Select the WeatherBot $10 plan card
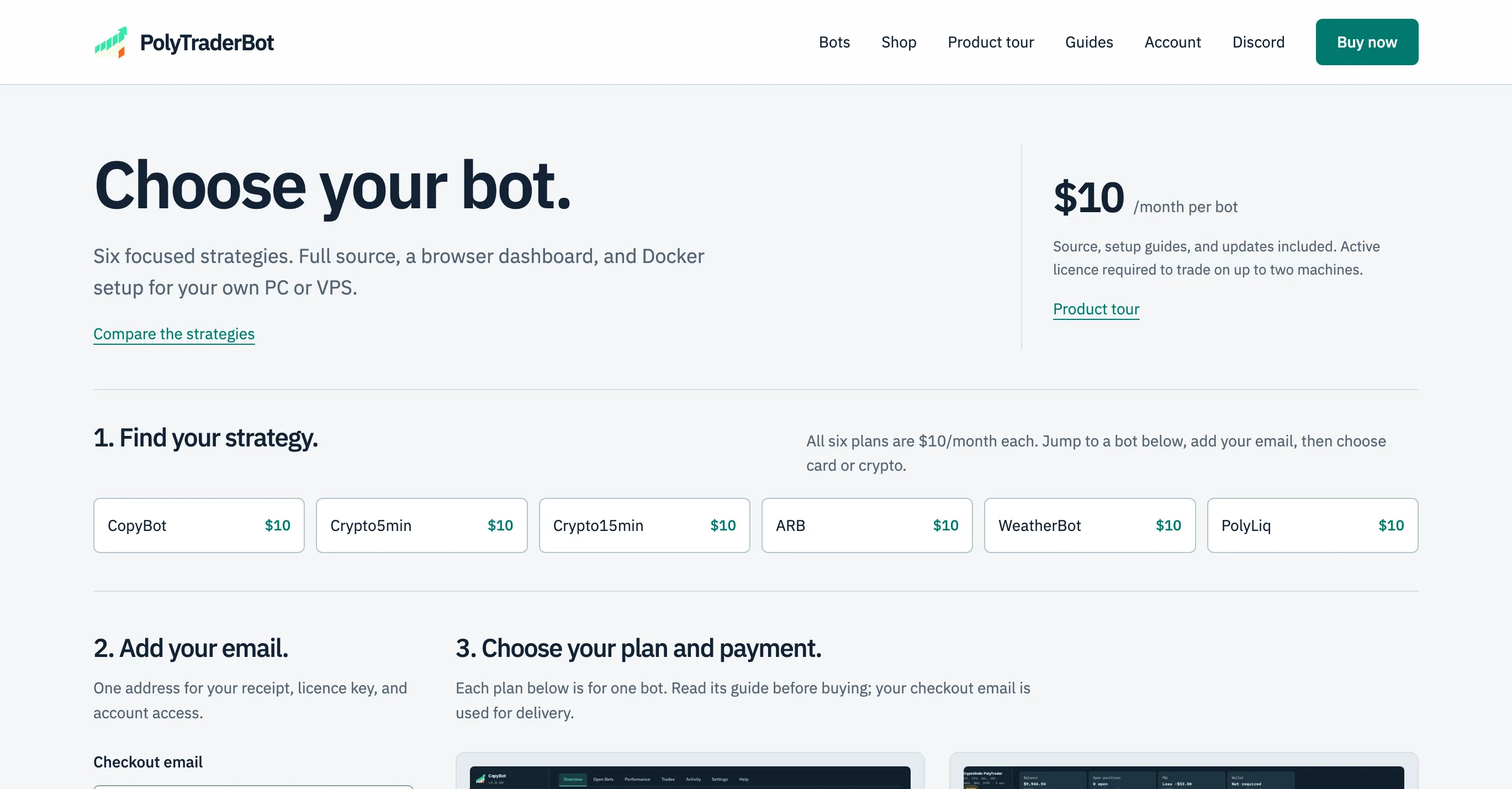This screenshot has width=1512, height=789. coord(1090,525)
